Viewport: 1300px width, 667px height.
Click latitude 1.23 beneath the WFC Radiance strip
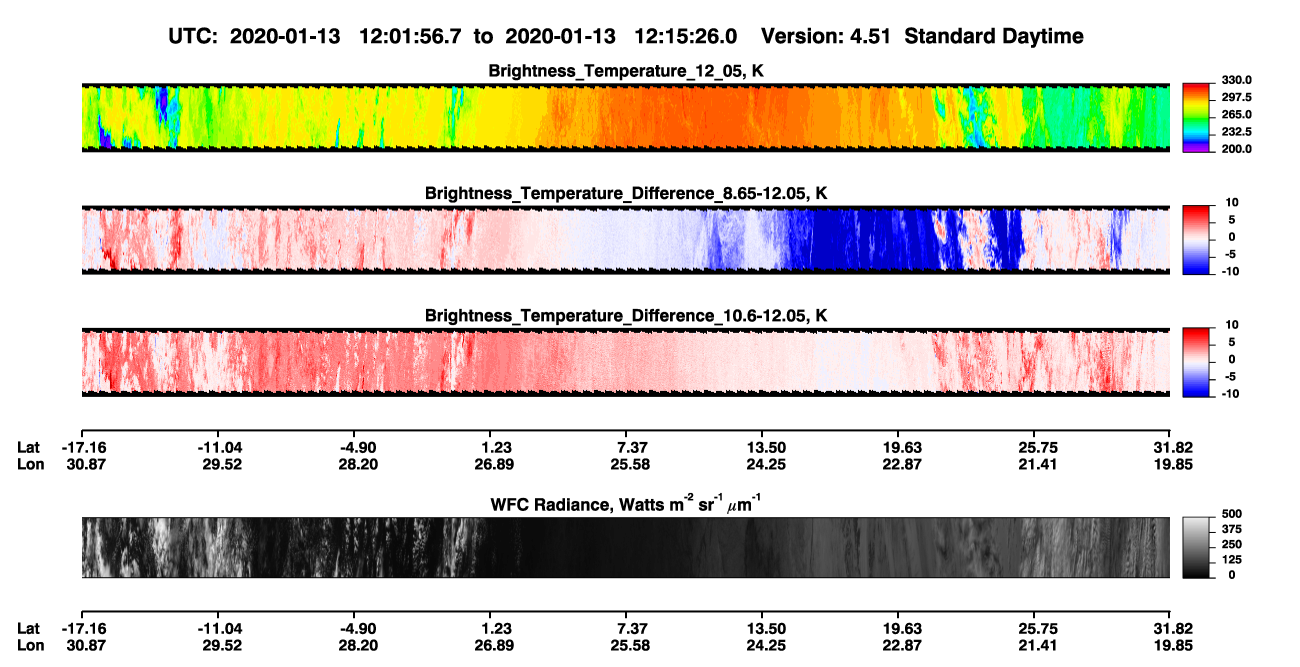[x=495, y=629]
